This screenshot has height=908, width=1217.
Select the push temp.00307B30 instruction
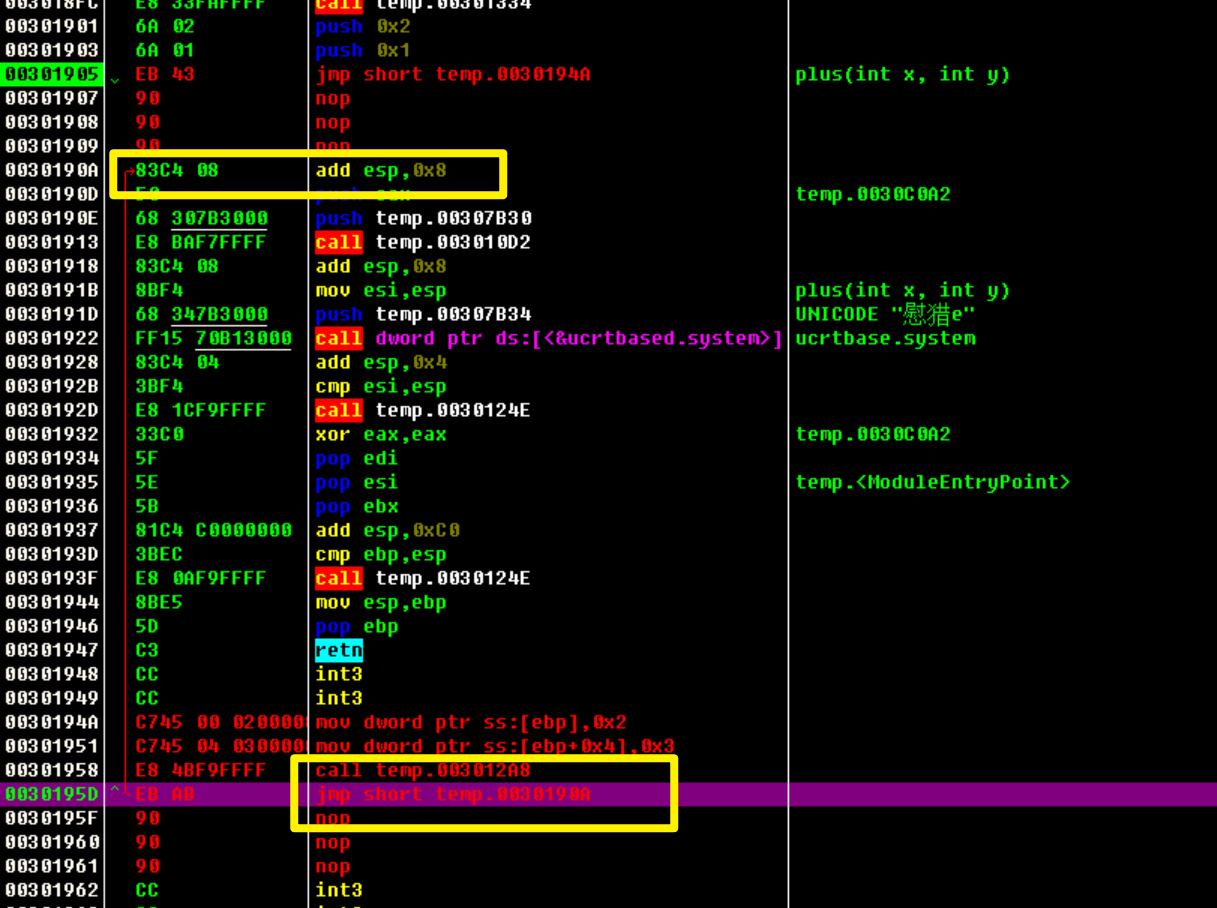[x=423, y=218]
